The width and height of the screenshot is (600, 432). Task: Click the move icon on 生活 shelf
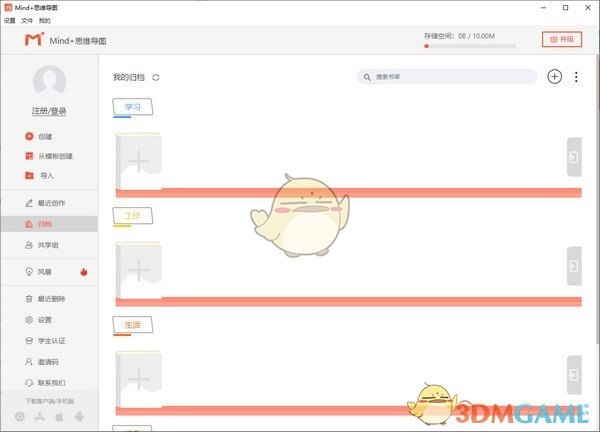[574, 375]
